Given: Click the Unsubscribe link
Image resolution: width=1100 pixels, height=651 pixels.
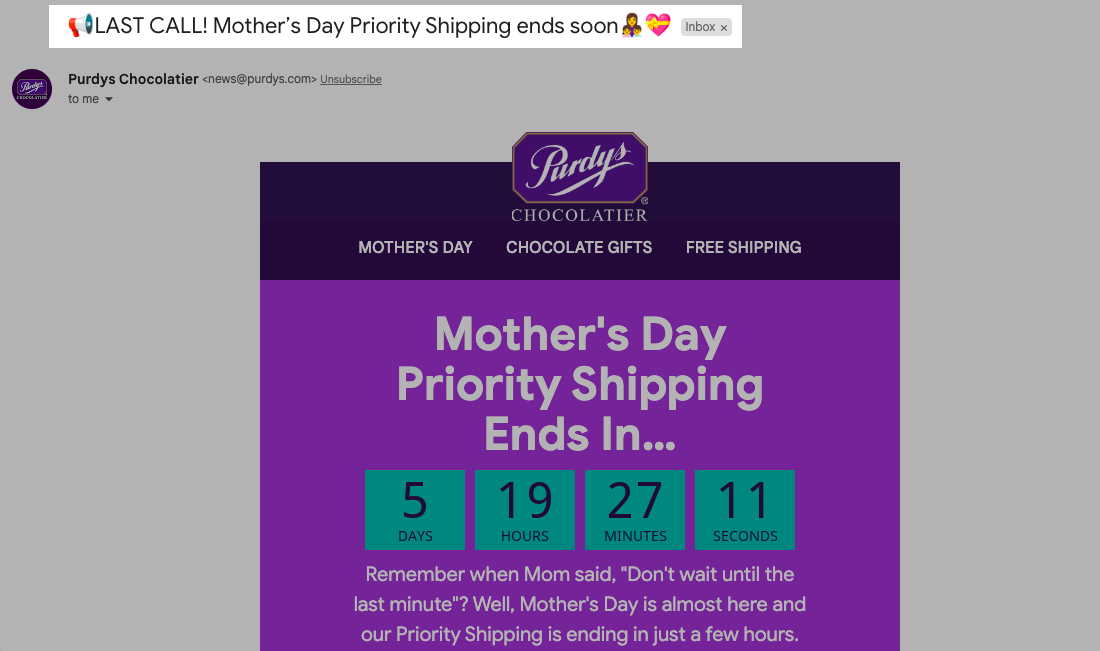Looking at the screenshot, I should (x=350, y=80).
